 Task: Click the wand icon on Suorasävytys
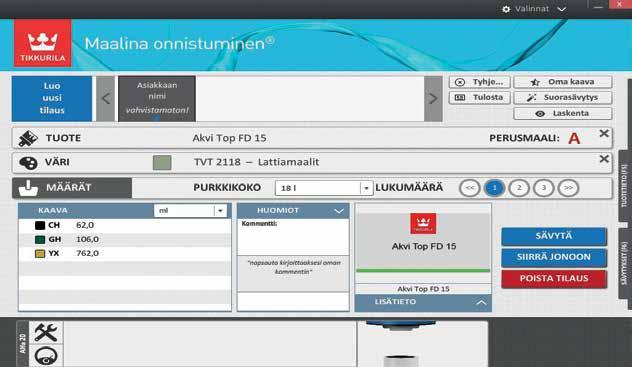pyautogui.click(x=532, y=97)
